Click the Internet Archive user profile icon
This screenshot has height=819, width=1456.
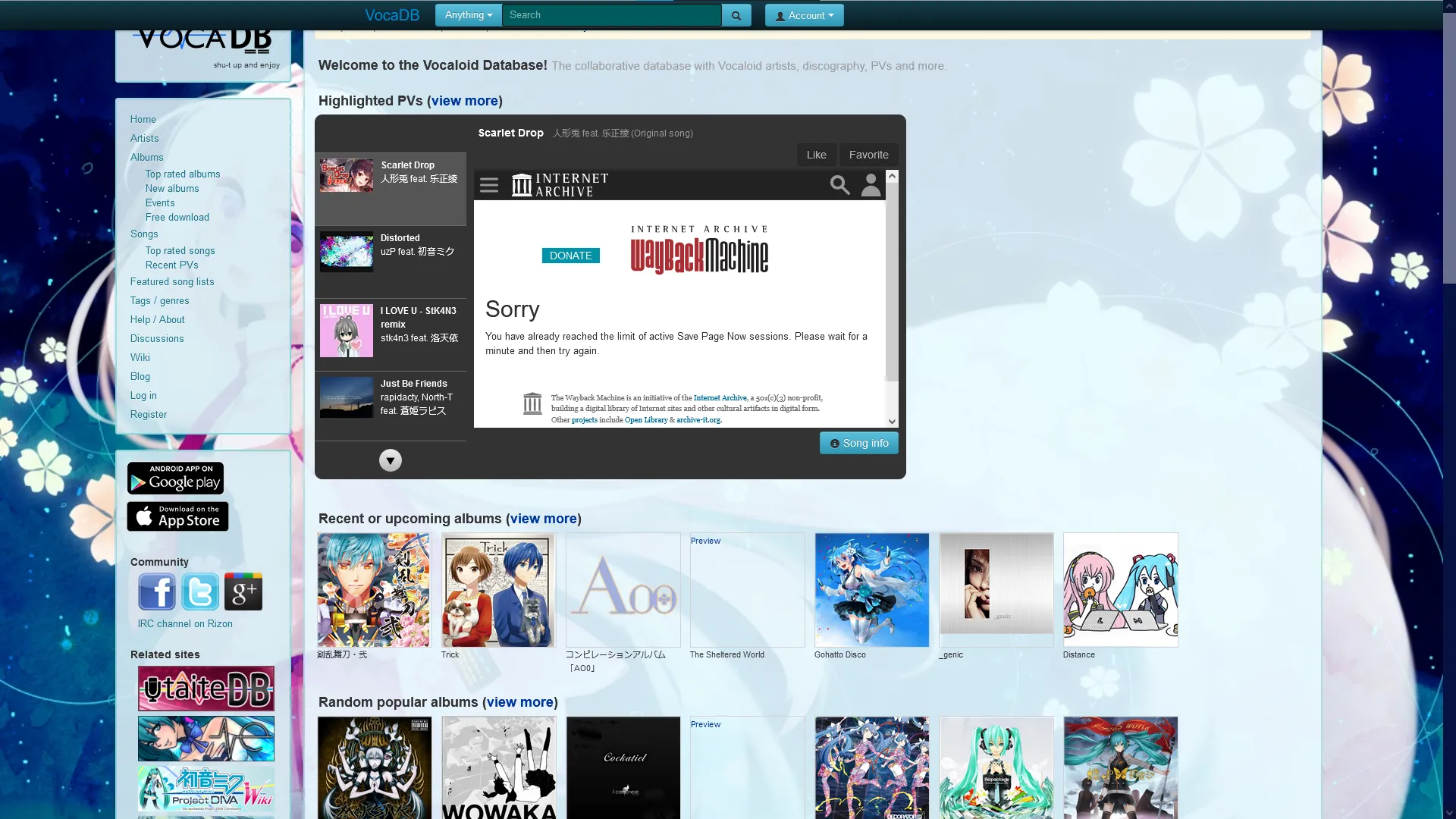tap(871, 185)
